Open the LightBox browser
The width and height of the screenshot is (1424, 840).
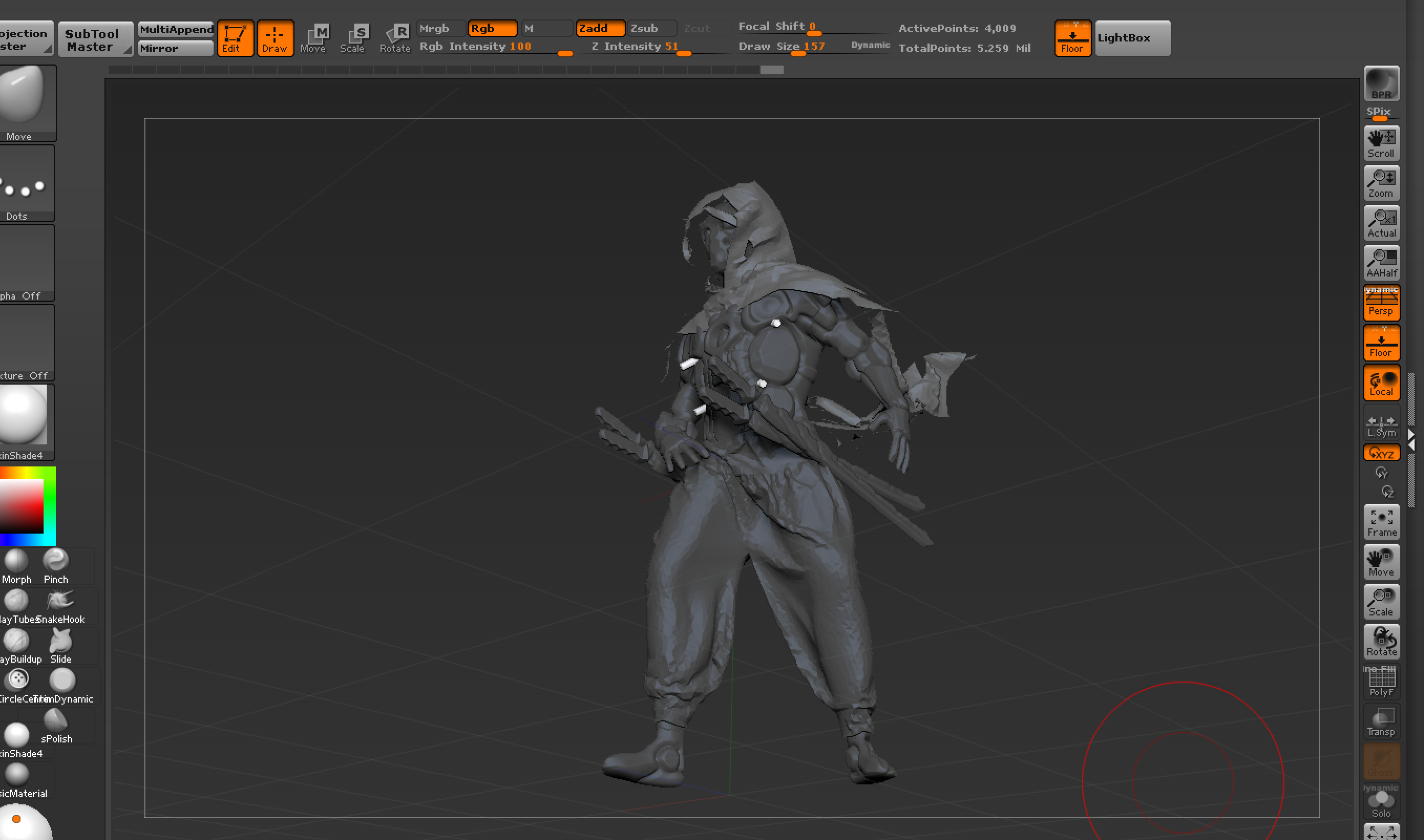[x=1132, y=38]
